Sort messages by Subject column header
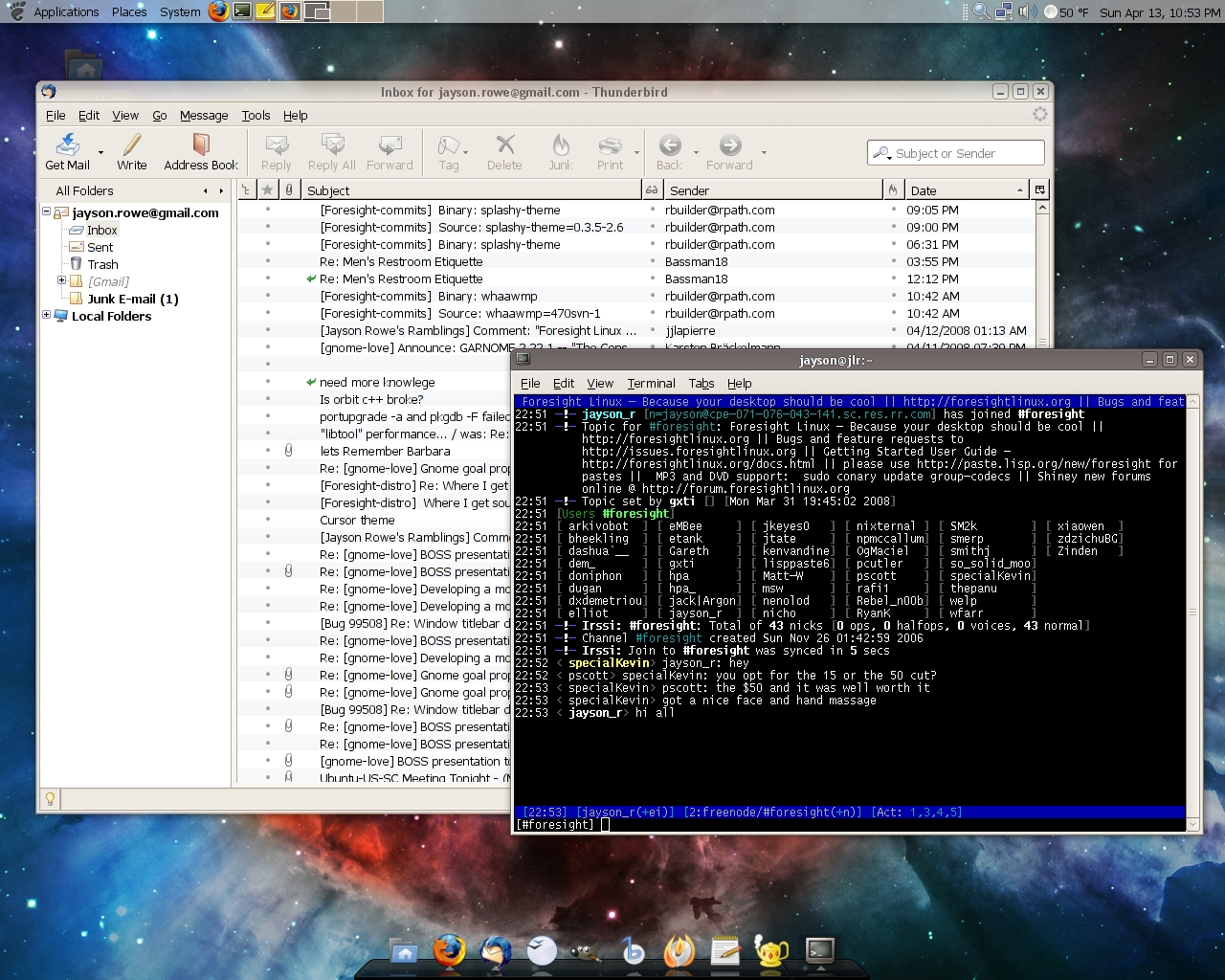The image size is (1225, 980). tap(470, 190)
